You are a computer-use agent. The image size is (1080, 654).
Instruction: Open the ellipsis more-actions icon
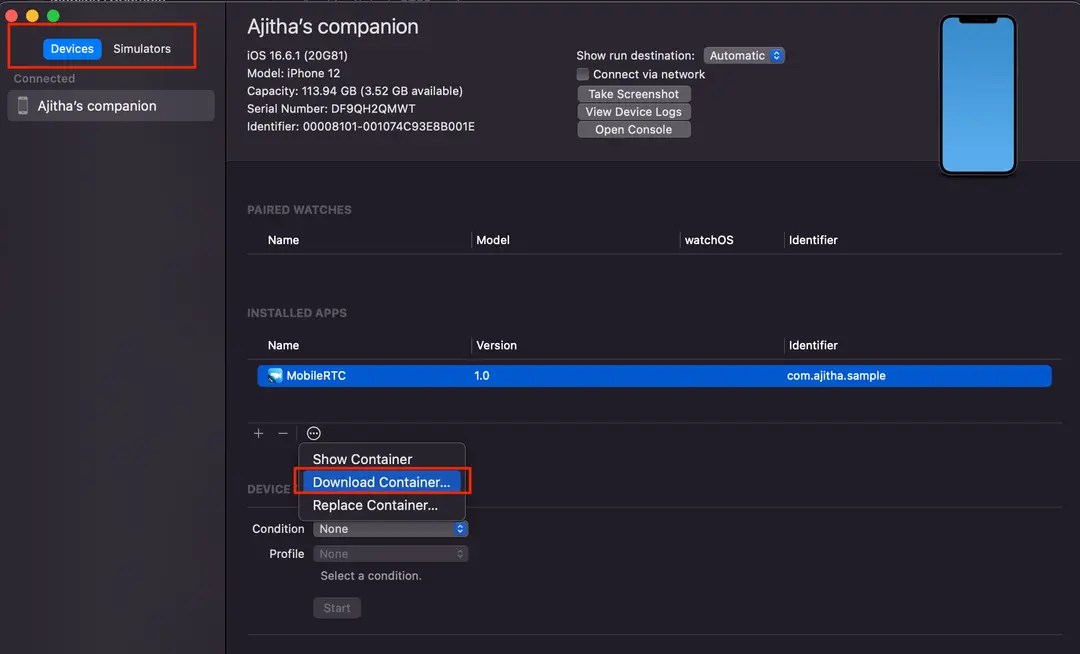coord(313,433)
